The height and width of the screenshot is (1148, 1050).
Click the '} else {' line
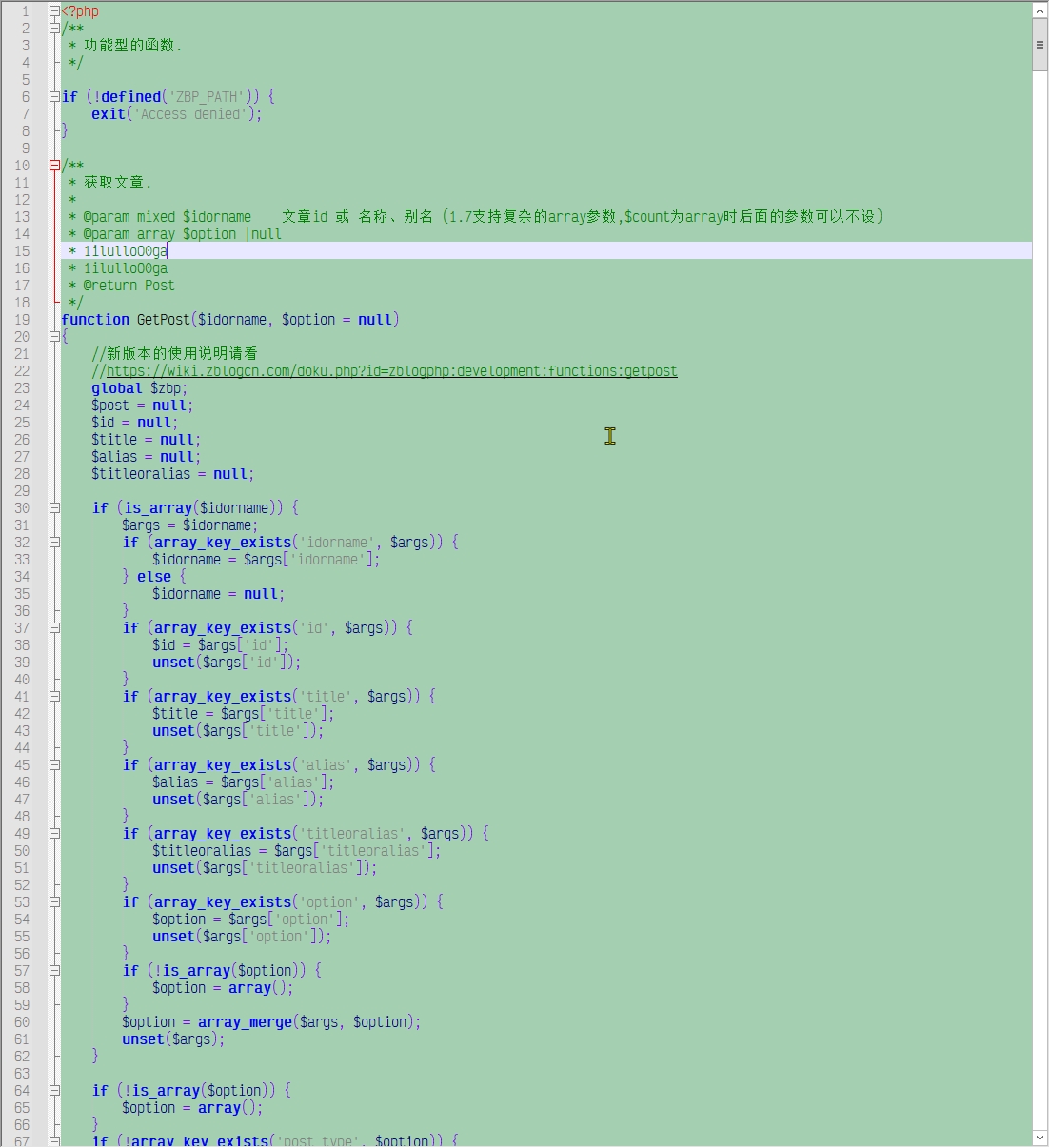click(x=154, y=577)
